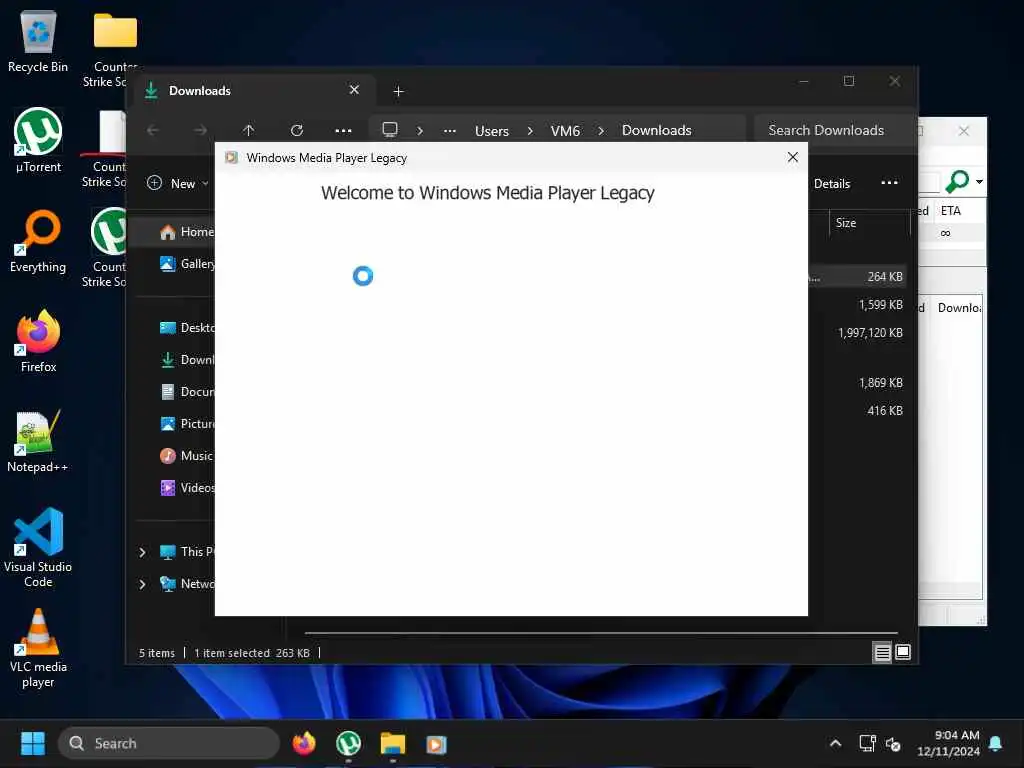
Task: Toggle the Details pane button
Action: [x=831, y=184]
